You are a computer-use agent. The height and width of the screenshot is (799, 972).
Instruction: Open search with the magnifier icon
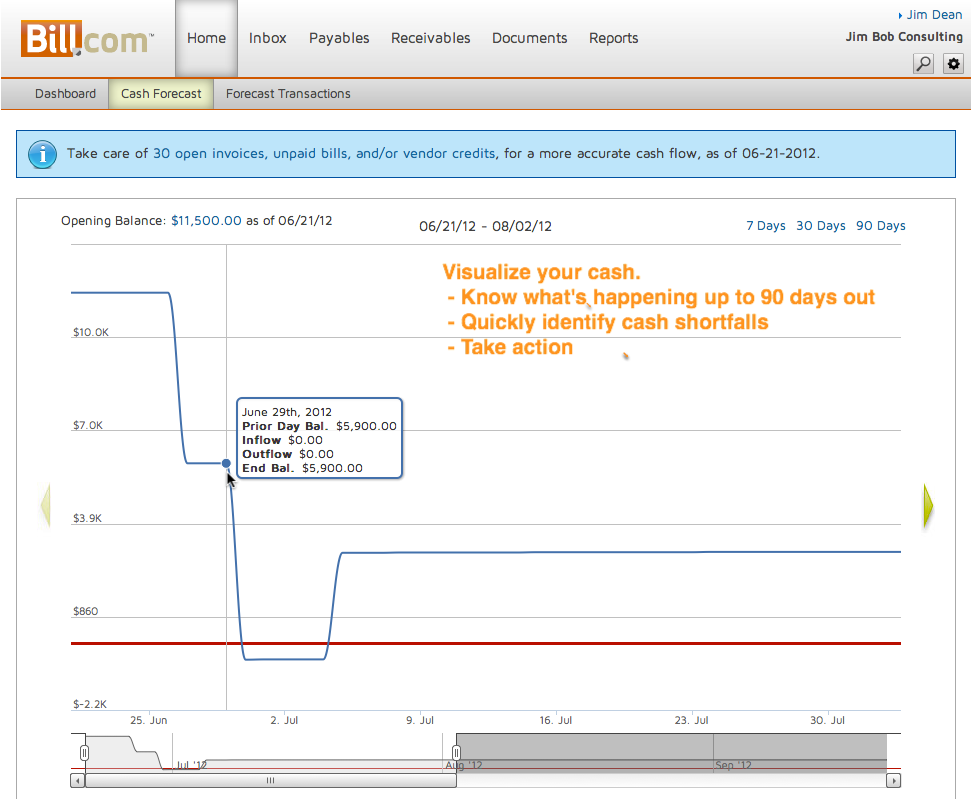[x=923, y=64]
